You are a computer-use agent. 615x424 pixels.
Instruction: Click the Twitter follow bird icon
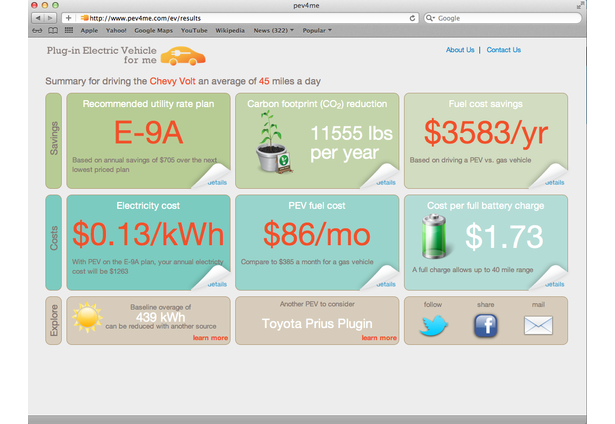[433, 326]
